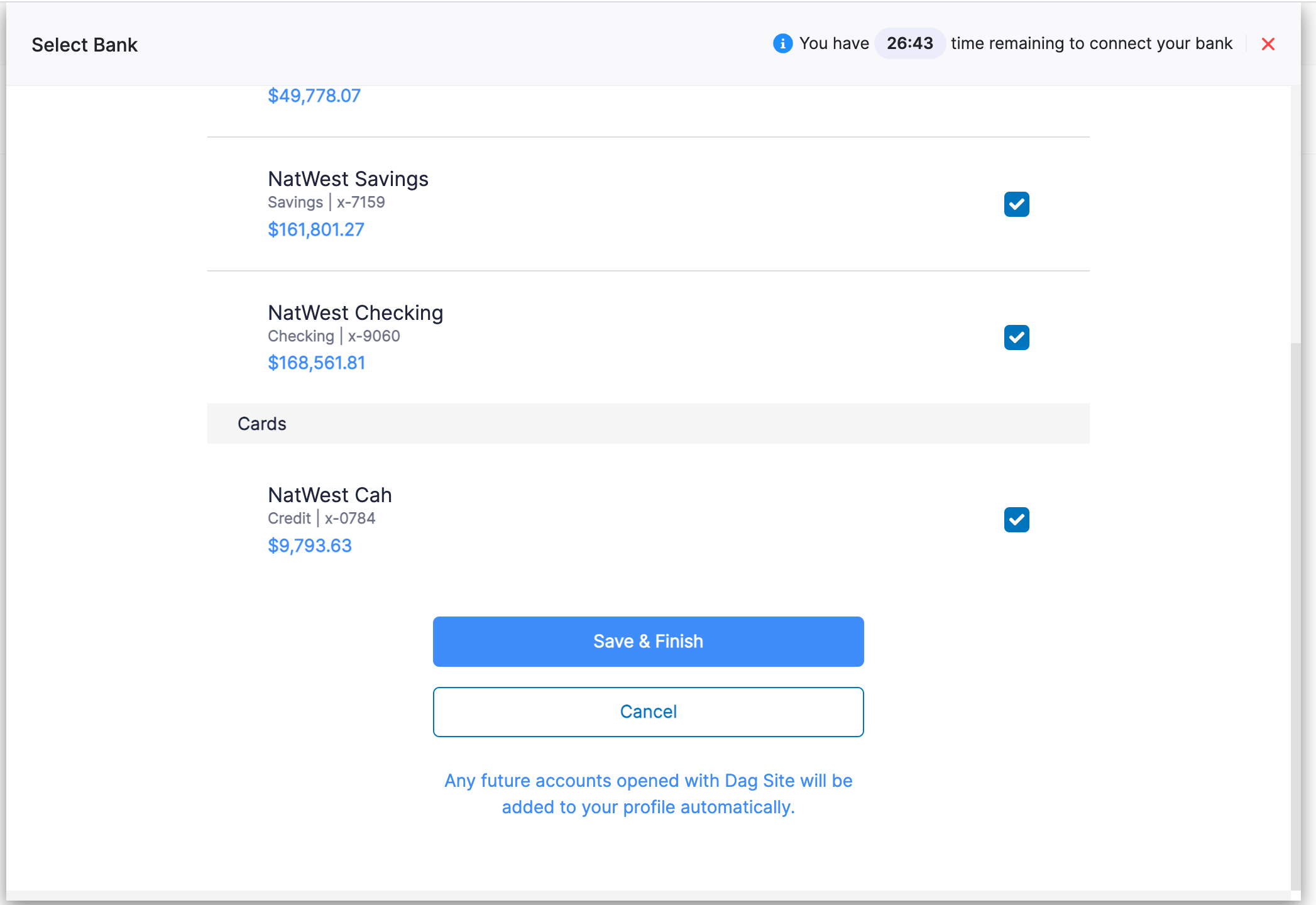Screen dimensions: 1316x905
Task: Click the 26:43 countdown timer badge
Action: pyautogui.click(x=909, y=43)
